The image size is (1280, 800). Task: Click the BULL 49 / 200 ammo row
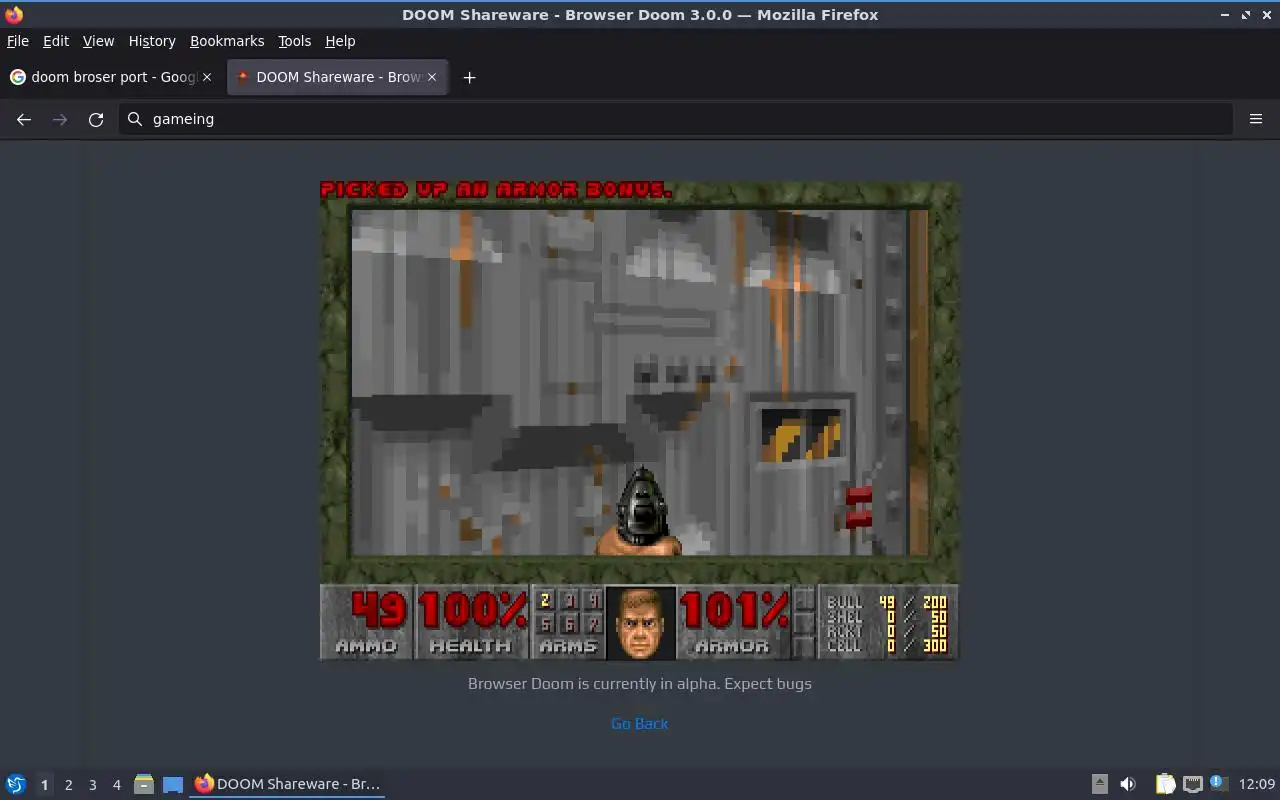click(886, 602)
